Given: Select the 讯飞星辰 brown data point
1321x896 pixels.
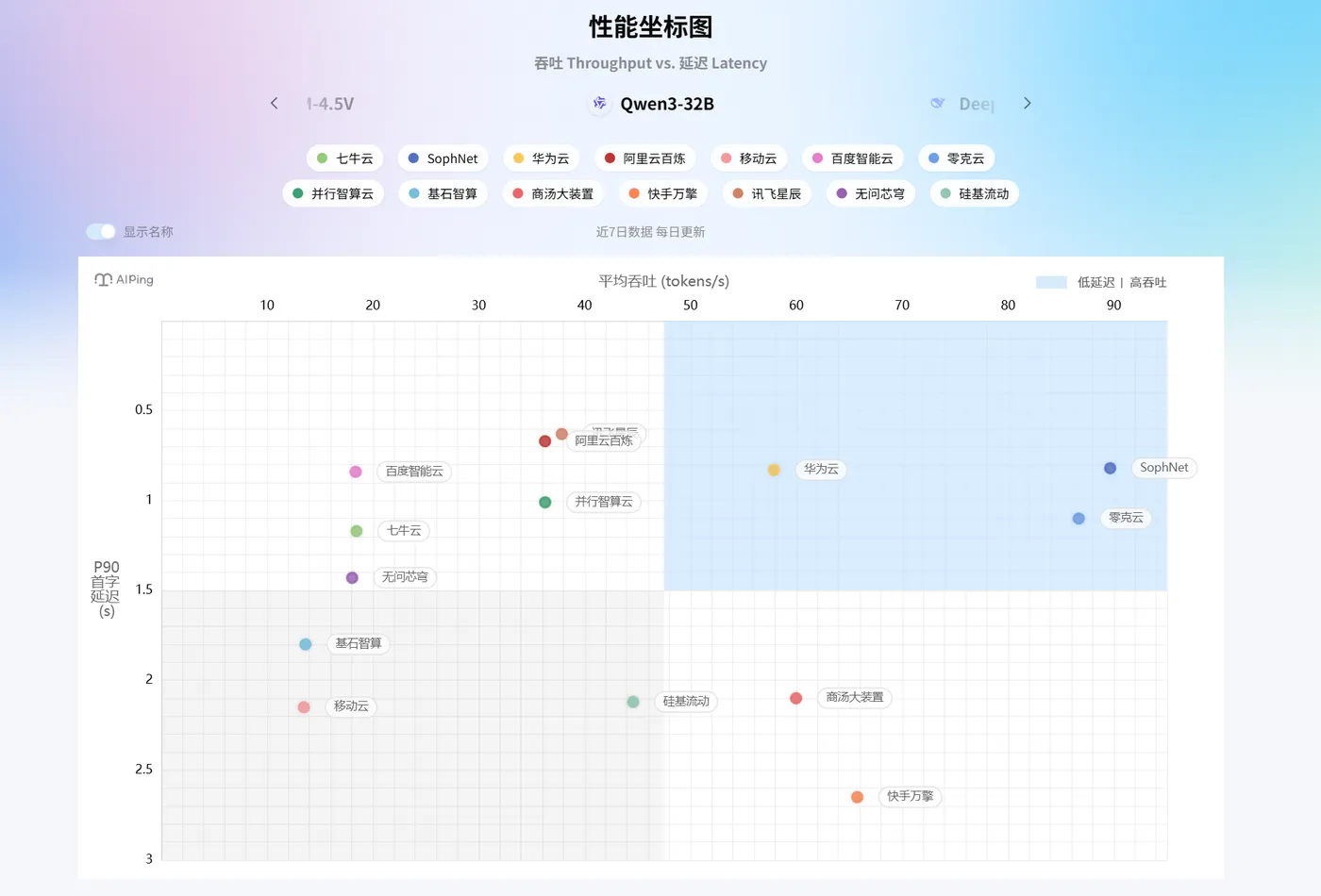Looking at the screenshot, I should click(x=561, y=434).
